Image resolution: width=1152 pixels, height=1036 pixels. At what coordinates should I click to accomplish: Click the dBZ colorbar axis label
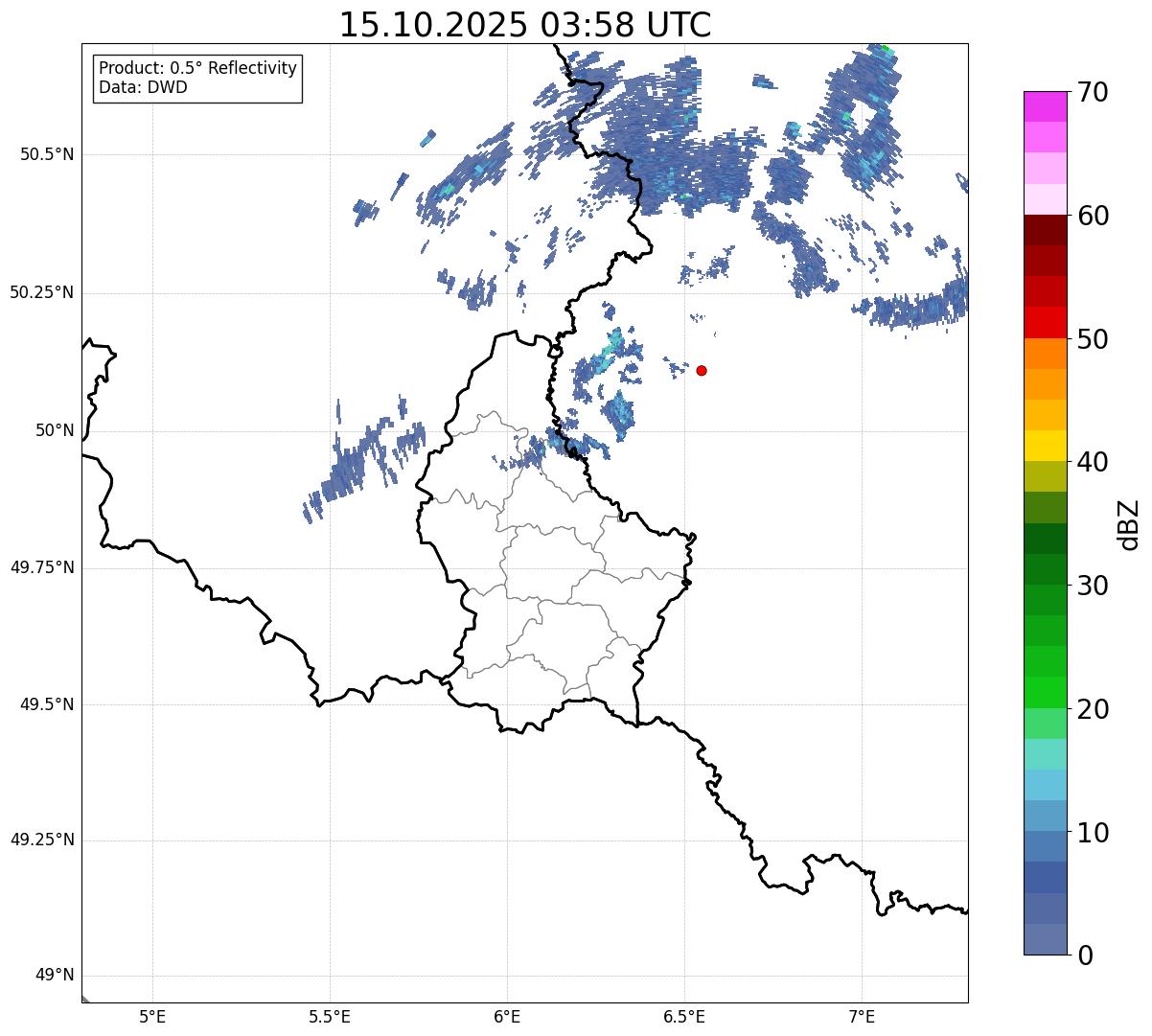point(1129,523)
